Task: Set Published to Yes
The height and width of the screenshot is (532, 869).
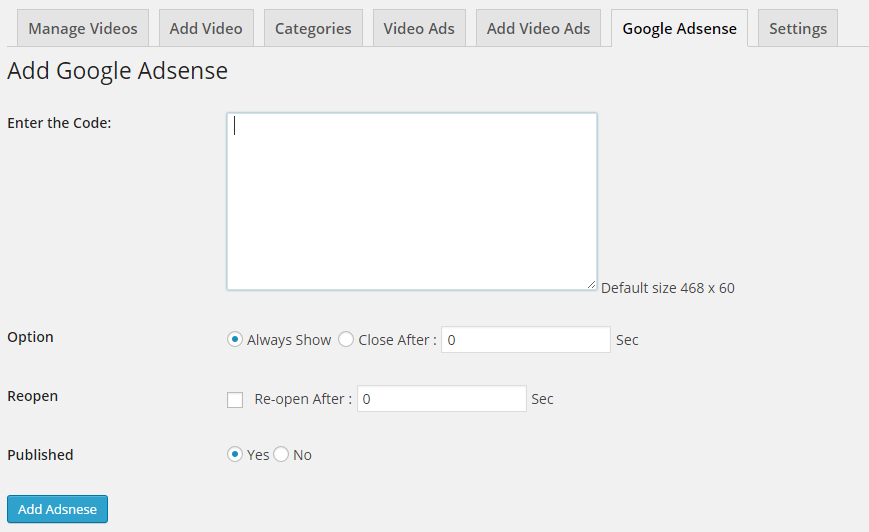Action: (x=235, y=454)
